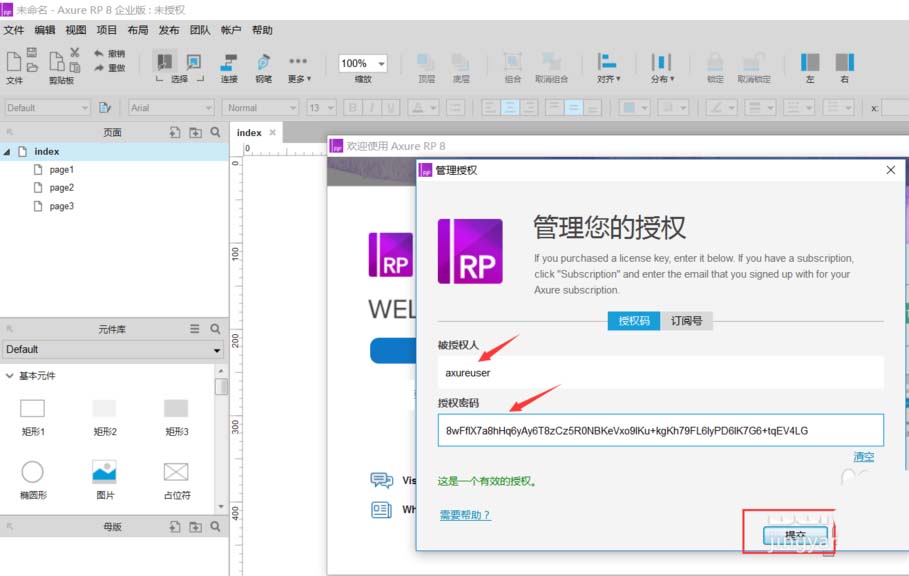Toggle bold text formatting
Viewport: 909px width, 576px height.
[352, 108]
